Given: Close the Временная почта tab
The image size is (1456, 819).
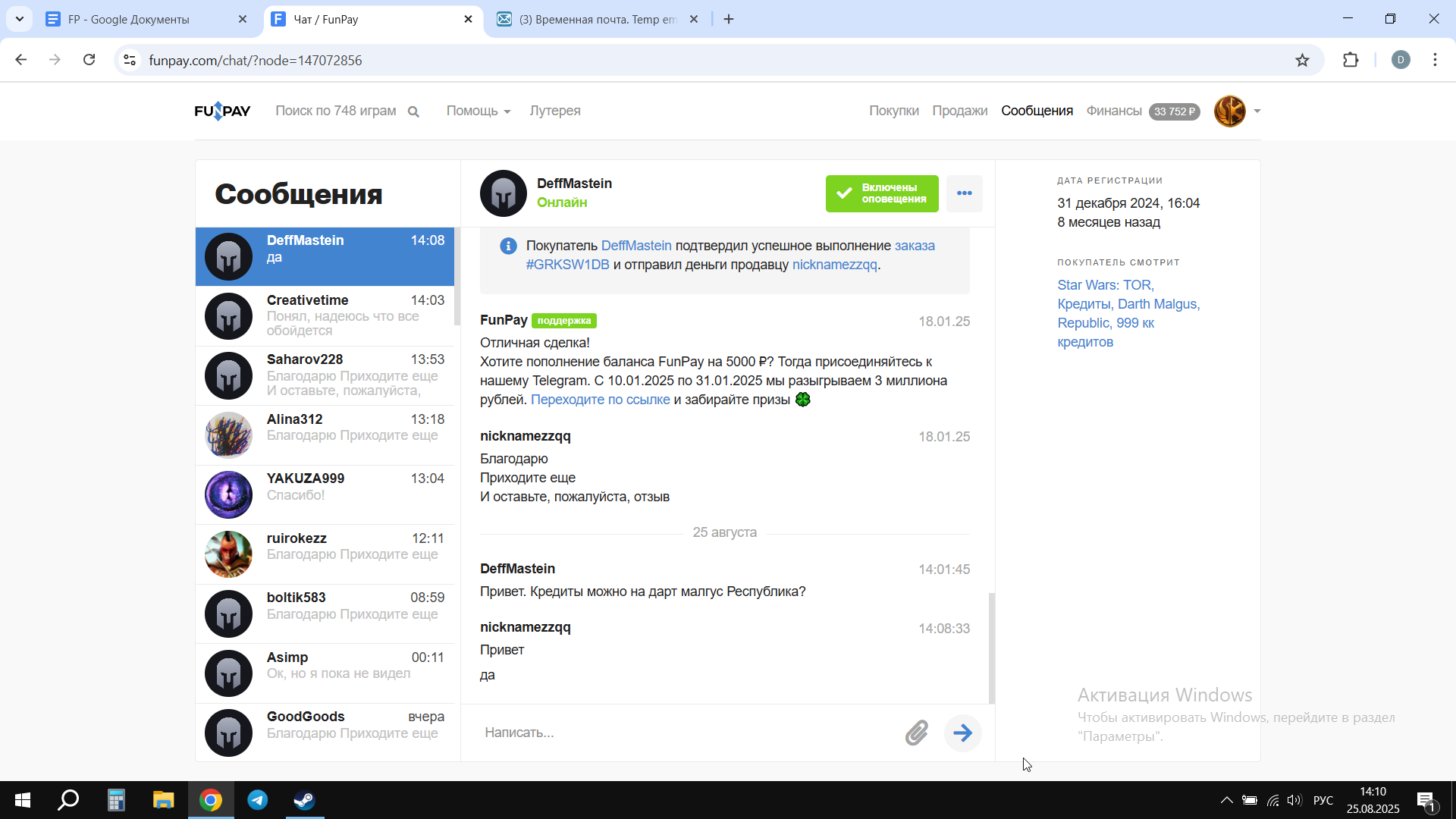Looking at the screenshot, I should pos(693,19).
